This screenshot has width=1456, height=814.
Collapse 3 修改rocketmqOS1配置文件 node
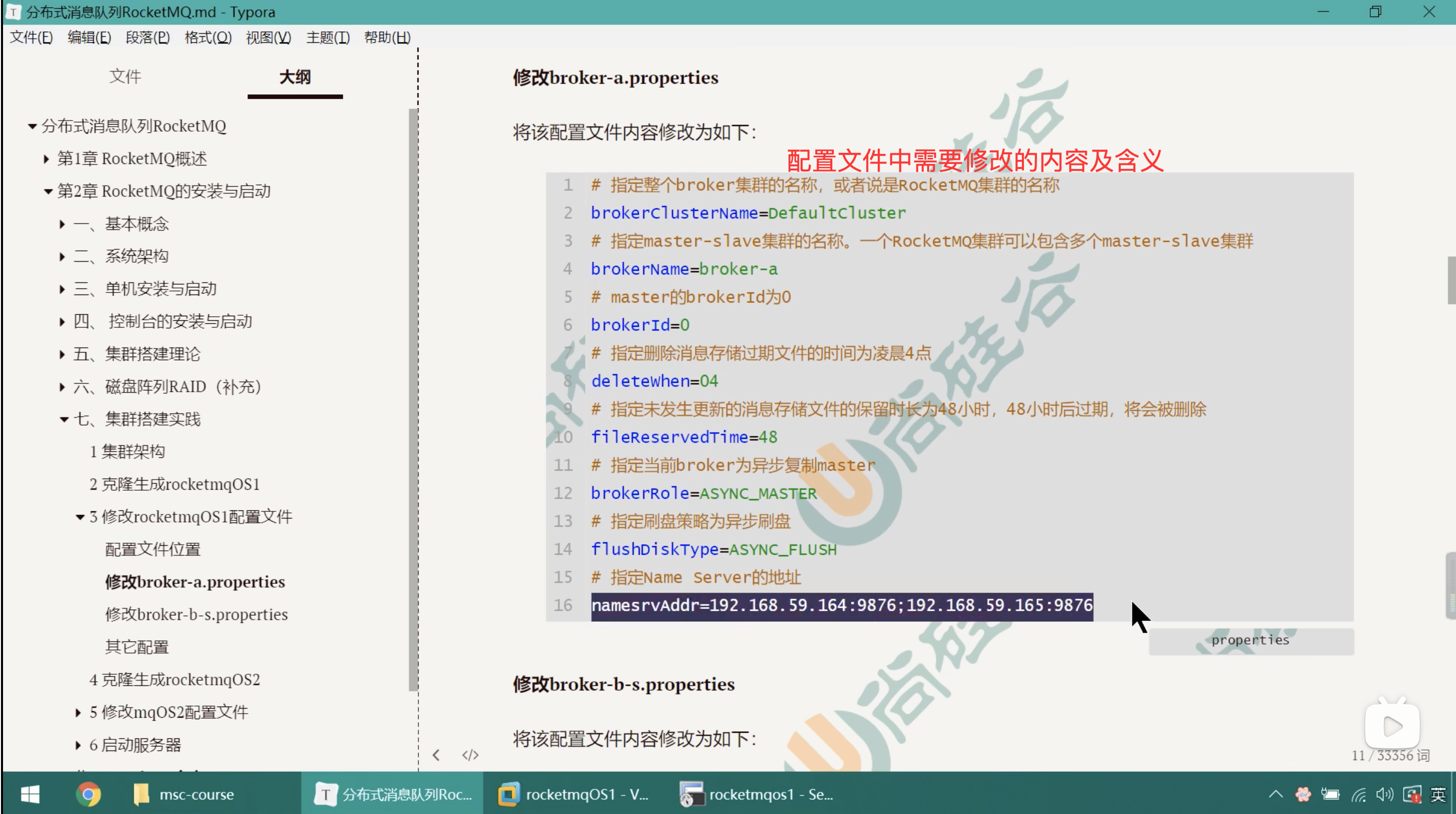80,517
